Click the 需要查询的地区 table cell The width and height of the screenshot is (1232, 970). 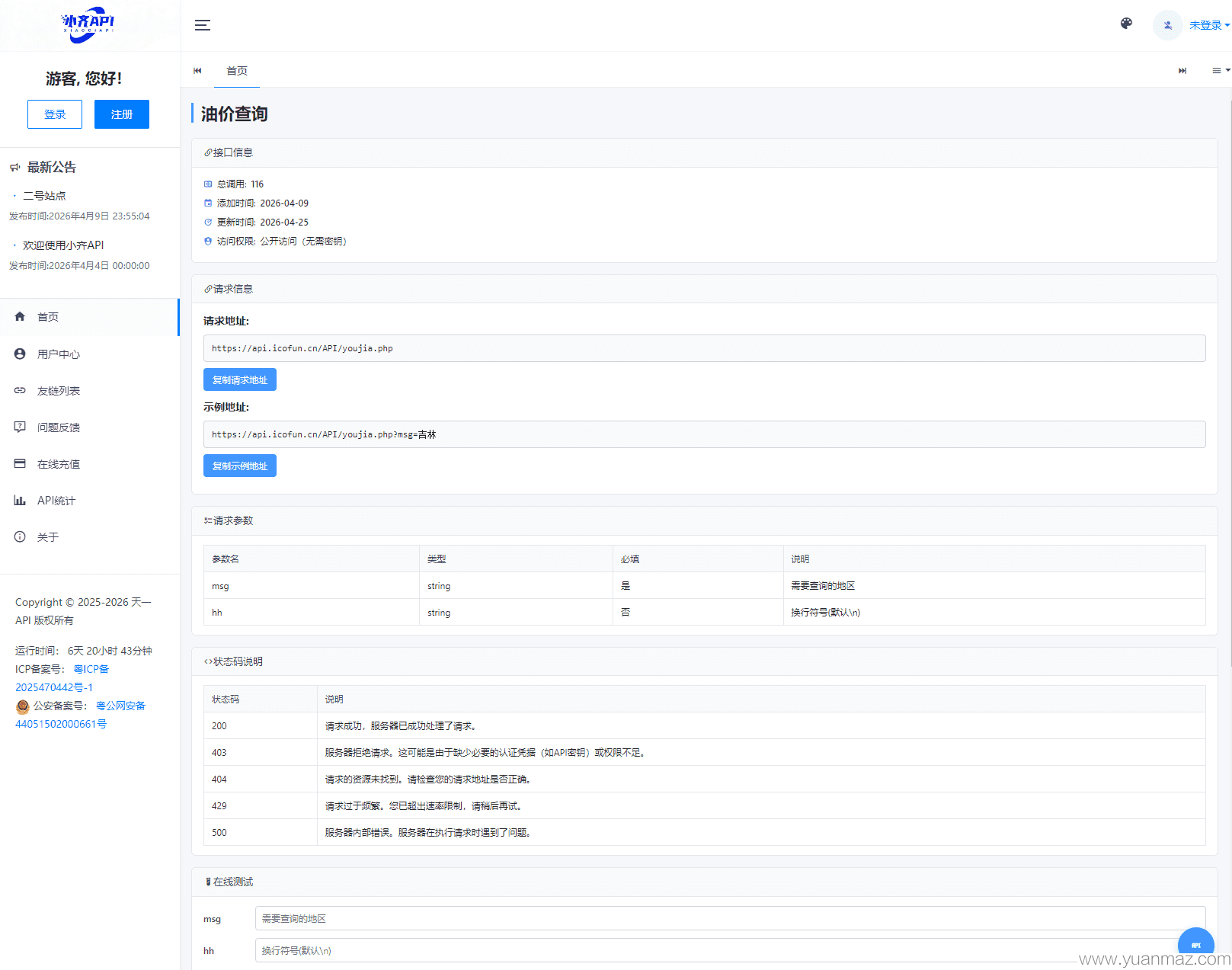point(994,586)
